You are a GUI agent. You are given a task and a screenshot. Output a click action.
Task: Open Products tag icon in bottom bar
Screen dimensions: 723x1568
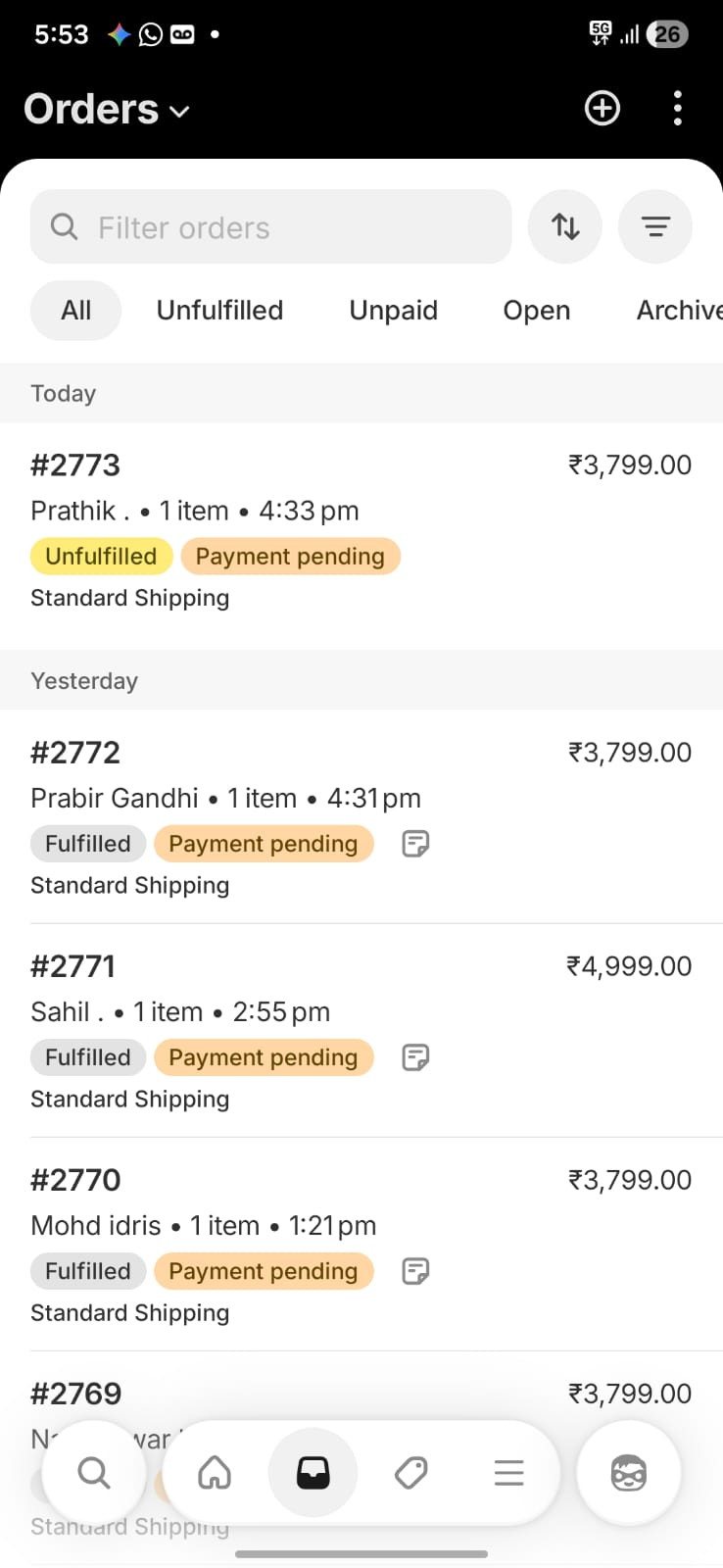[x=411, y=1472]
